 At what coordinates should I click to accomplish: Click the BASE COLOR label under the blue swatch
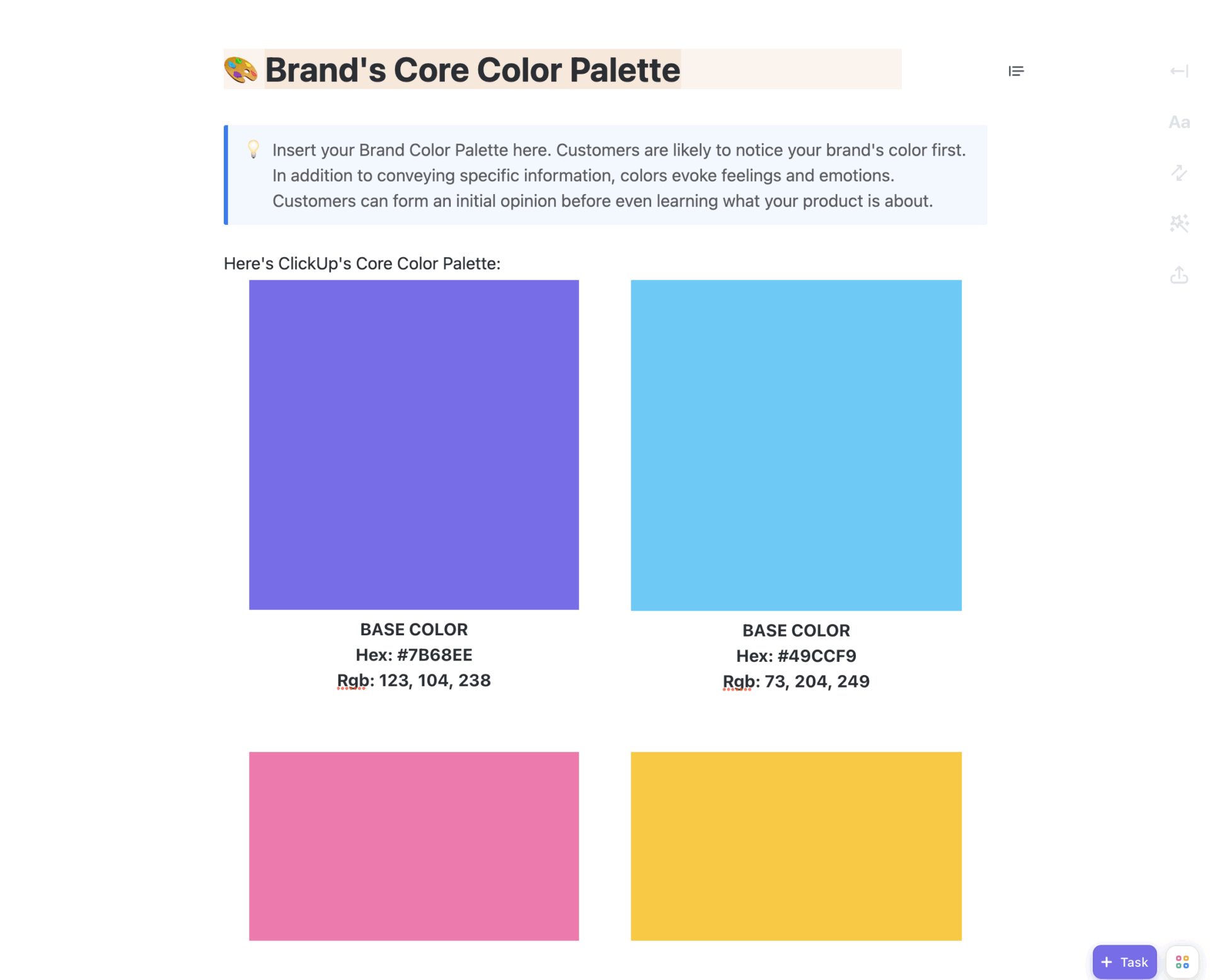click(796, 630)
